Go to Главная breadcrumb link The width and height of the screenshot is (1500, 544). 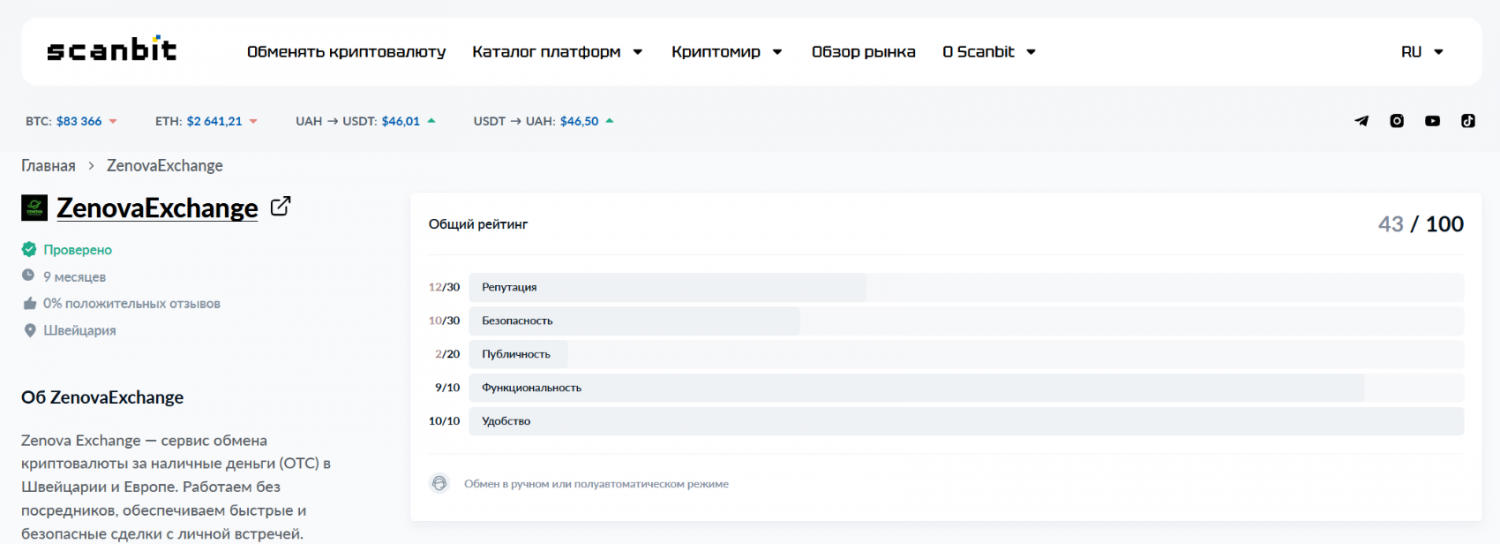(48, 166)
